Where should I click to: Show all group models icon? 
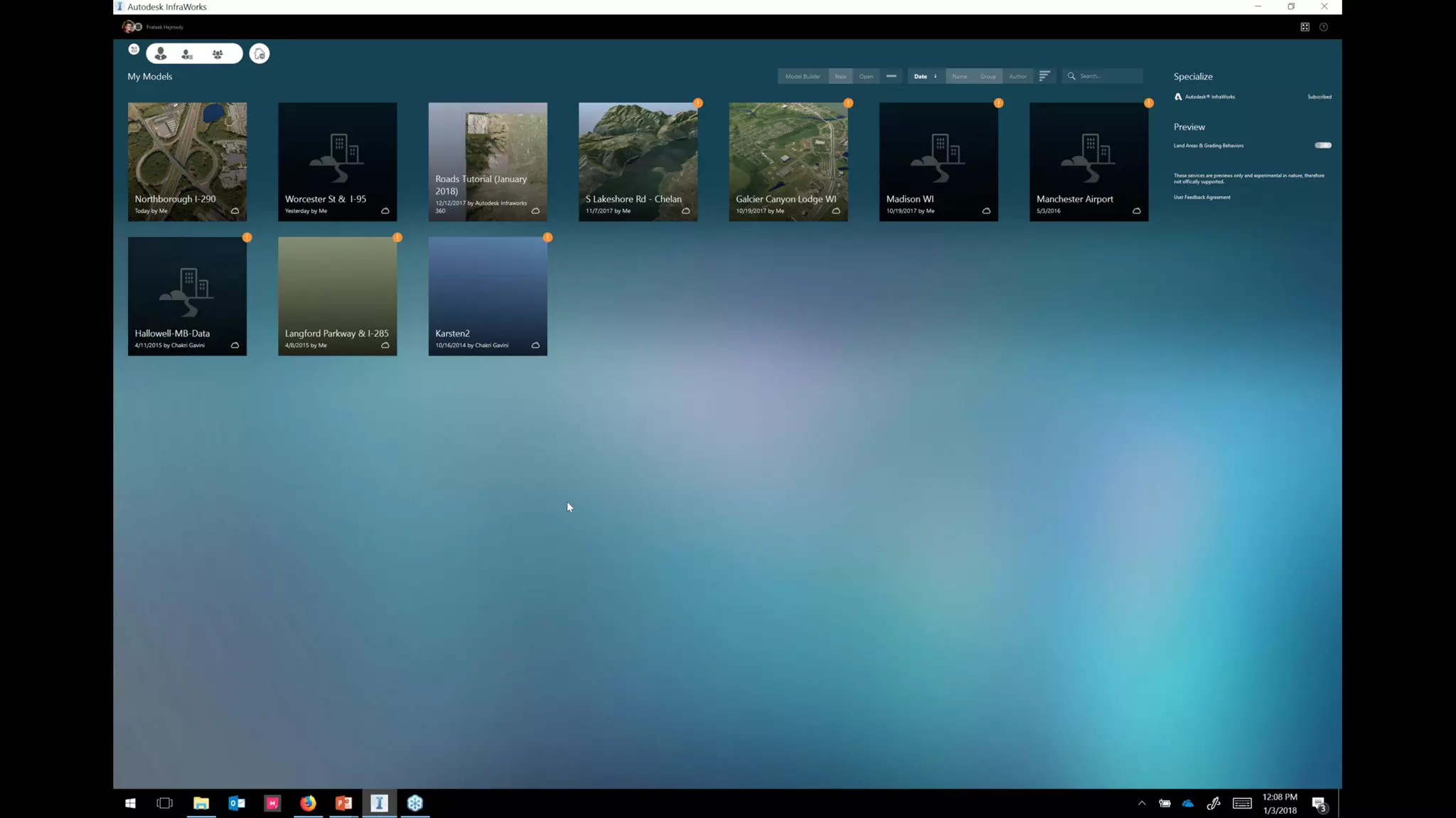pos(218,54)
